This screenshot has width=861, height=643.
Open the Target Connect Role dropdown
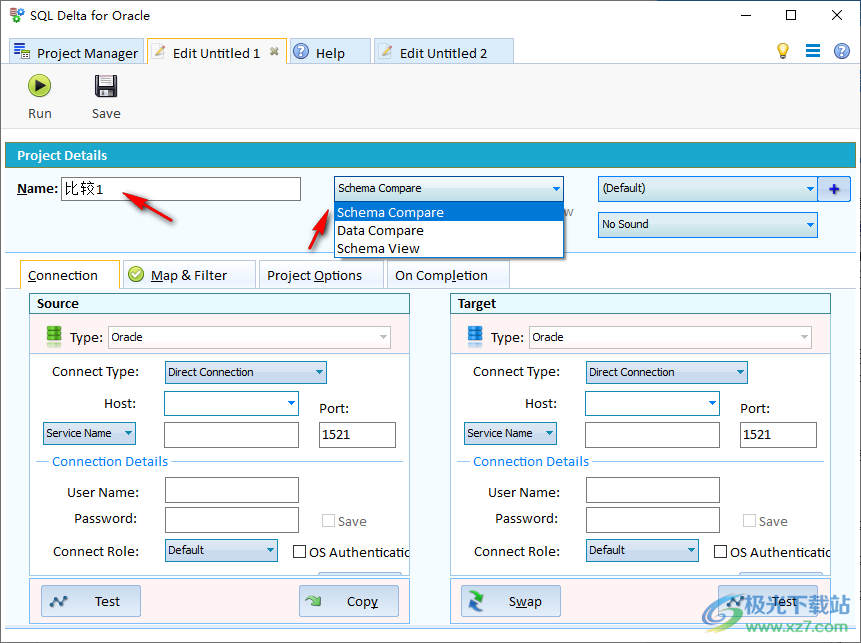[642, 550]
